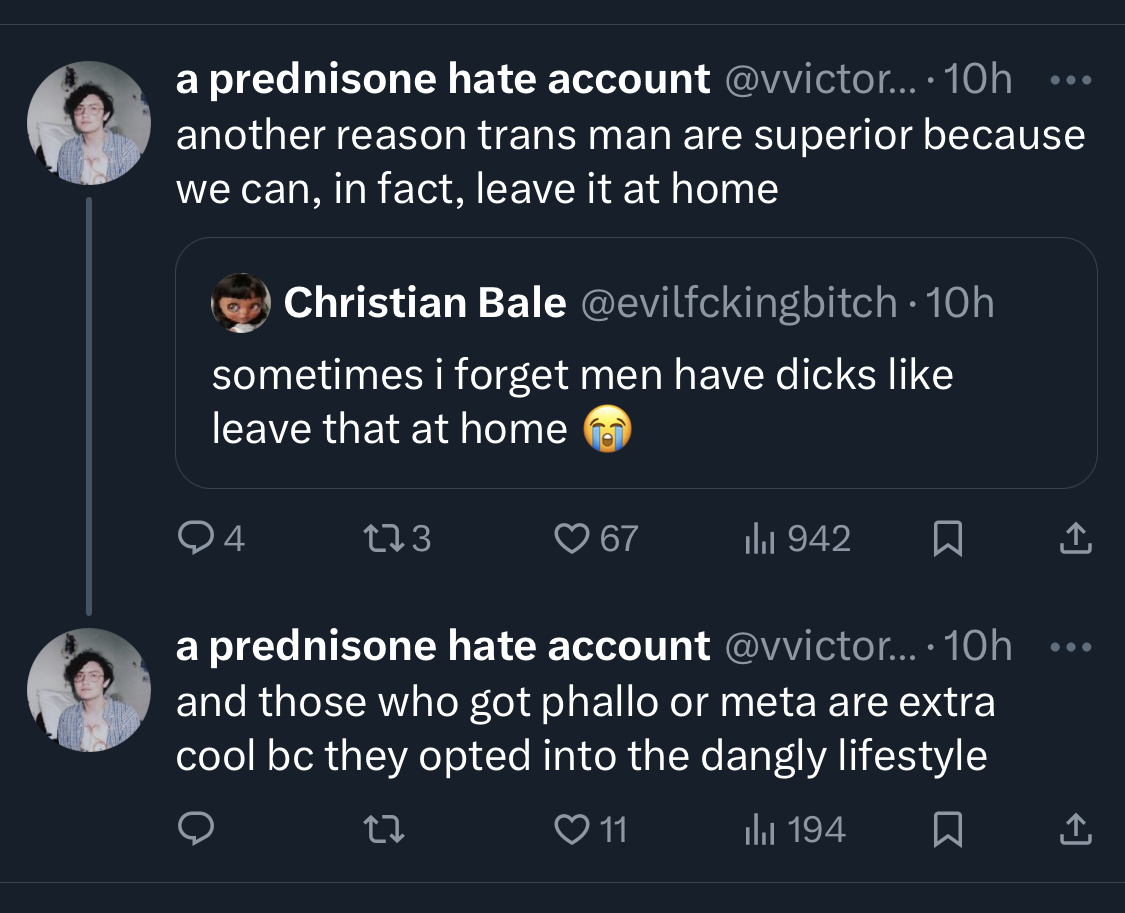This screenshot has height=913, width=1125.
Task: View analytics showing 194 views
Action: pos(795,829)
